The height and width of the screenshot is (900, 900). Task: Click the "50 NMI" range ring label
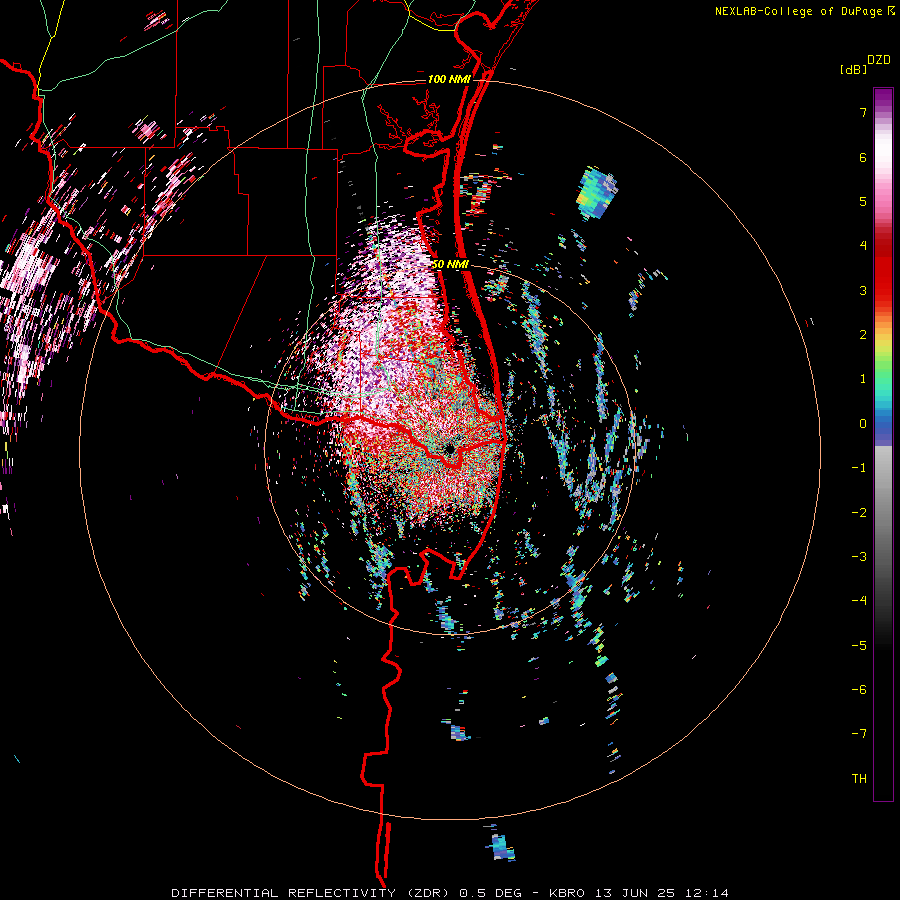click(x=450, y=265)
